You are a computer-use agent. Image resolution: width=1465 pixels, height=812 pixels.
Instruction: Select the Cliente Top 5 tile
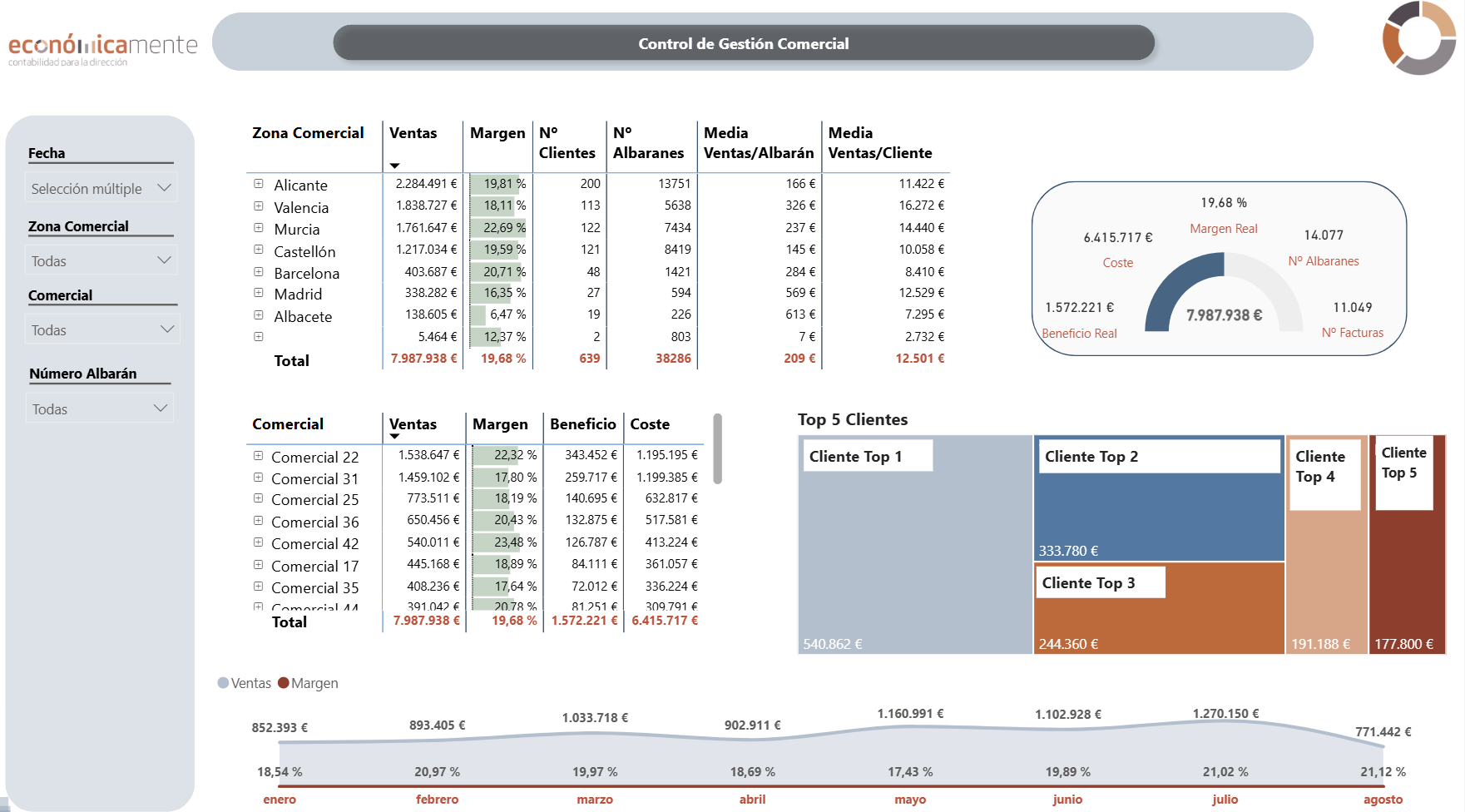(x=1408, y=544)
